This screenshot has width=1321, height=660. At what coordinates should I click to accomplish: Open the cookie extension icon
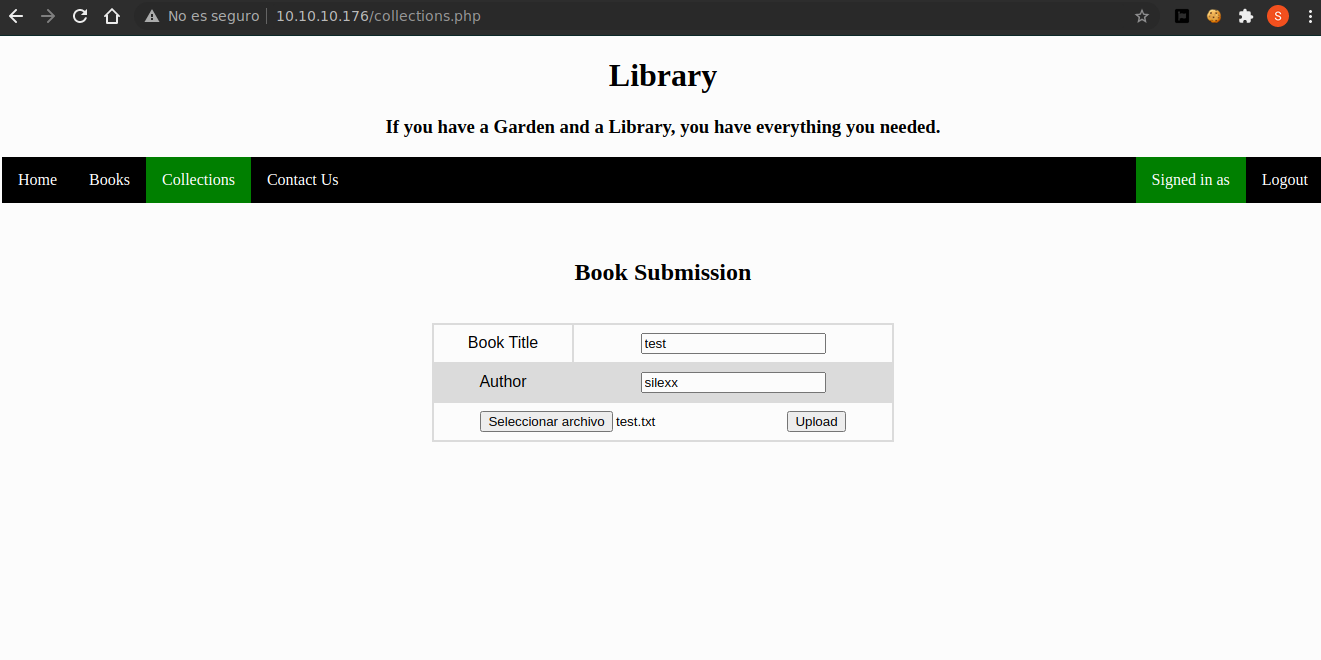coord(1214,16)
